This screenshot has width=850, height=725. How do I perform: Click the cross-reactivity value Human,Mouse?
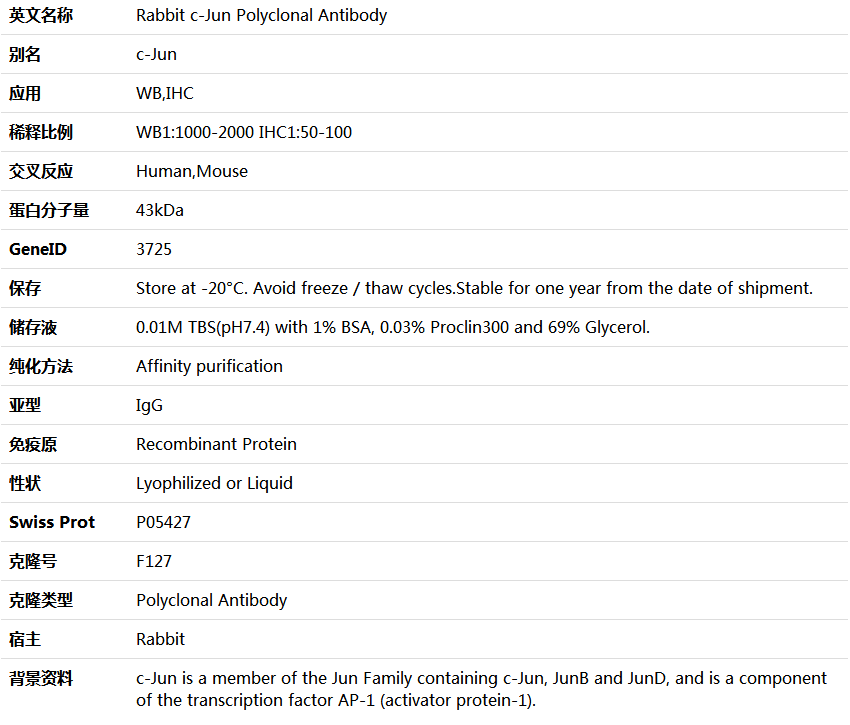[191, 171]
